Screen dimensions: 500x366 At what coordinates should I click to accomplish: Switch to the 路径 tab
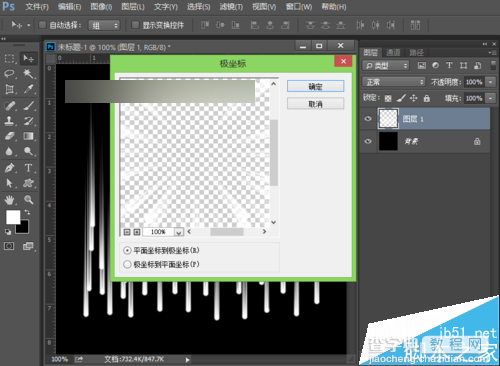tap(416, 52)
